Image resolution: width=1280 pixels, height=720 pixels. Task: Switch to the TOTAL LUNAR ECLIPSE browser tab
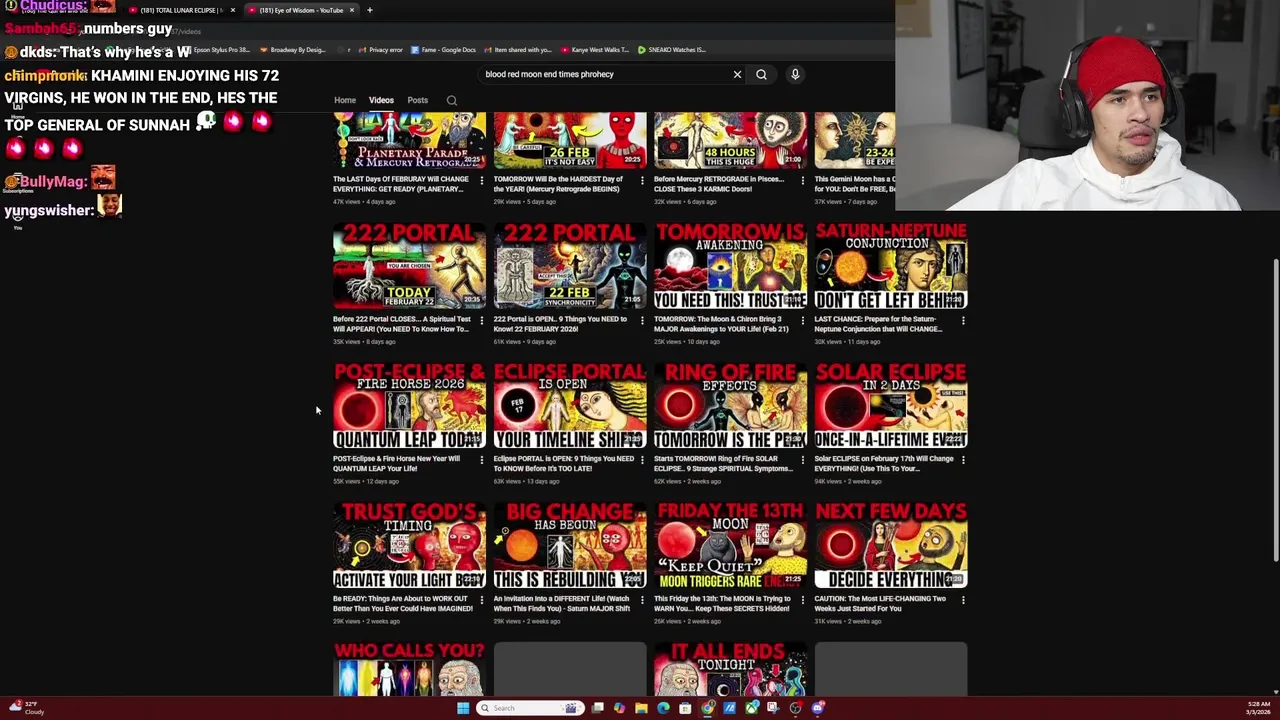[182, 10]
